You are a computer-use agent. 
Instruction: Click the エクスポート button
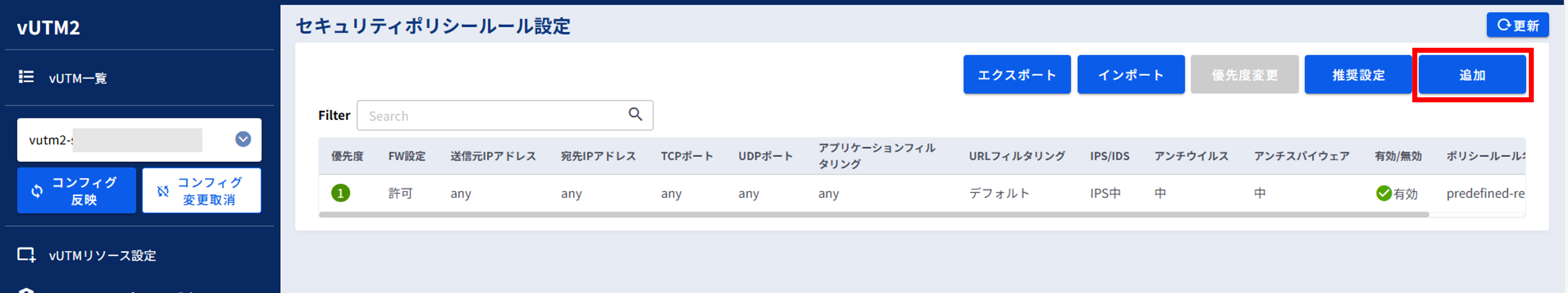pyautogui.click(x=1016, y=74)
